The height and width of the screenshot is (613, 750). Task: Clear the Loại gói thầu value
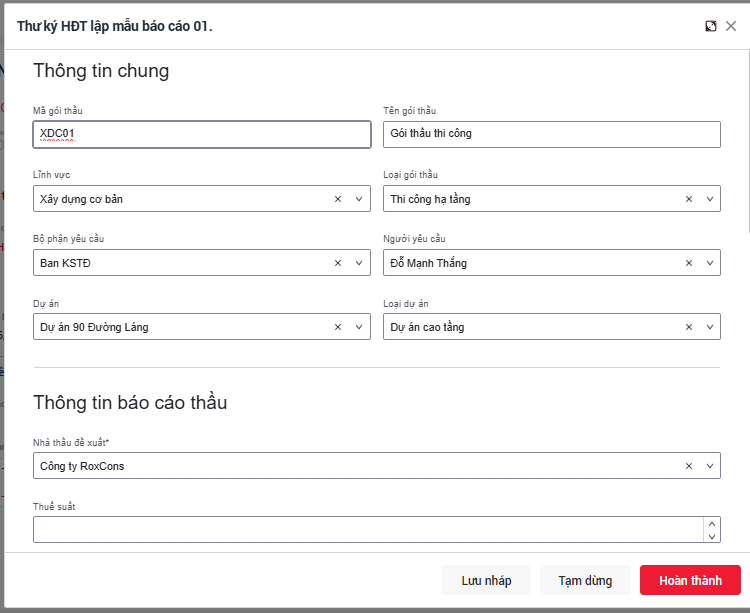coord(688,199)
